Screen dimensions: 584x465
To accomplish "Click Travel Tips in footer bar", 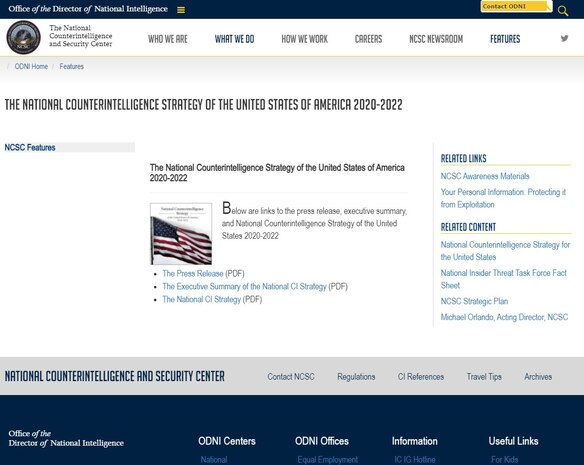I will point(484,377).
